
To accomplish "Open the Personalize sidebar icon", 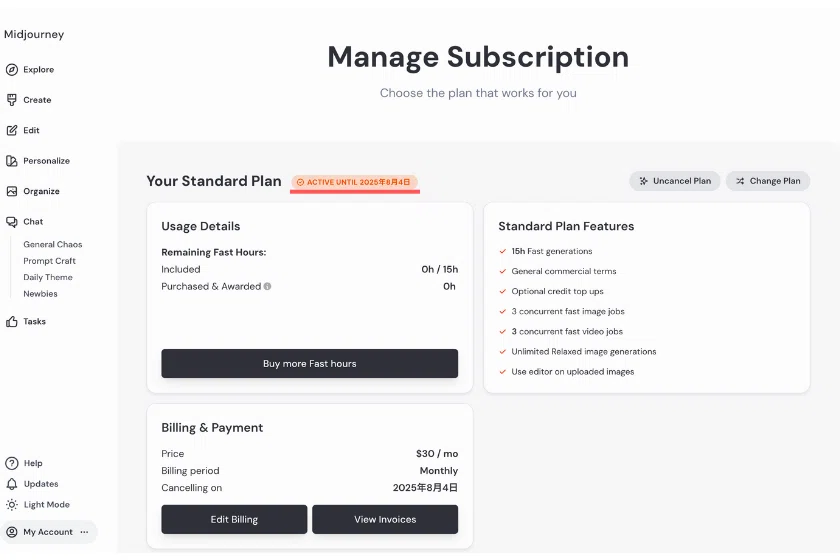I will pyautogui.click(x=12, y=161).
